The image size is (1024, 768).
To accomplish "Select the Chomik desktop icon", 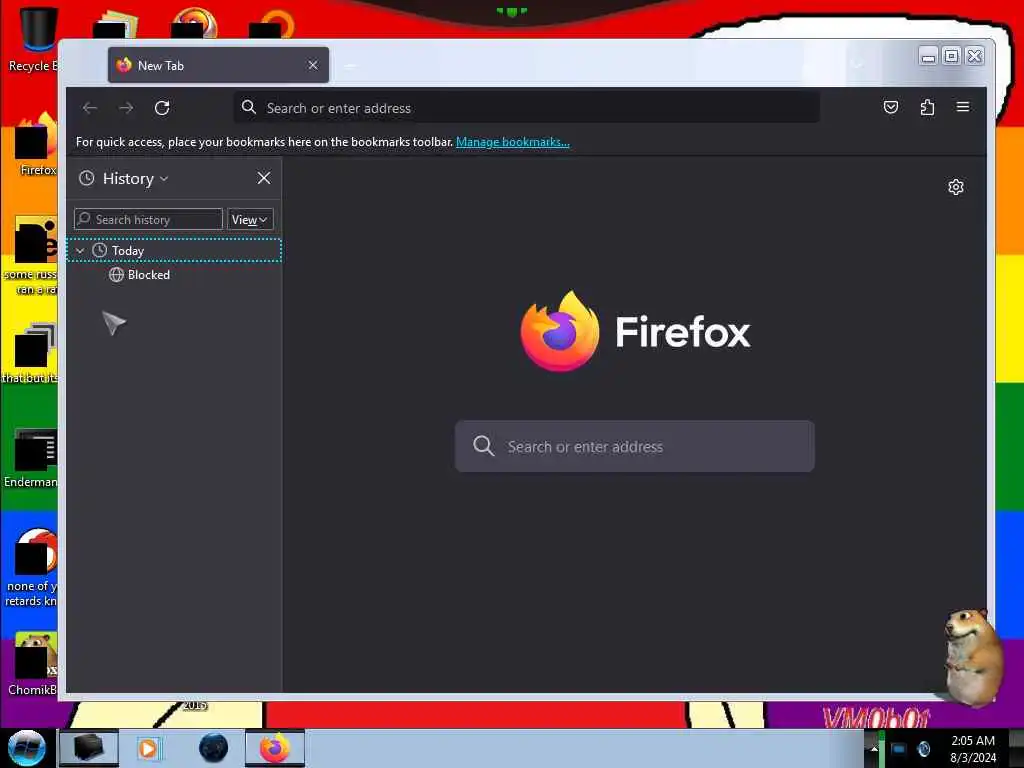I will [34, 663].
